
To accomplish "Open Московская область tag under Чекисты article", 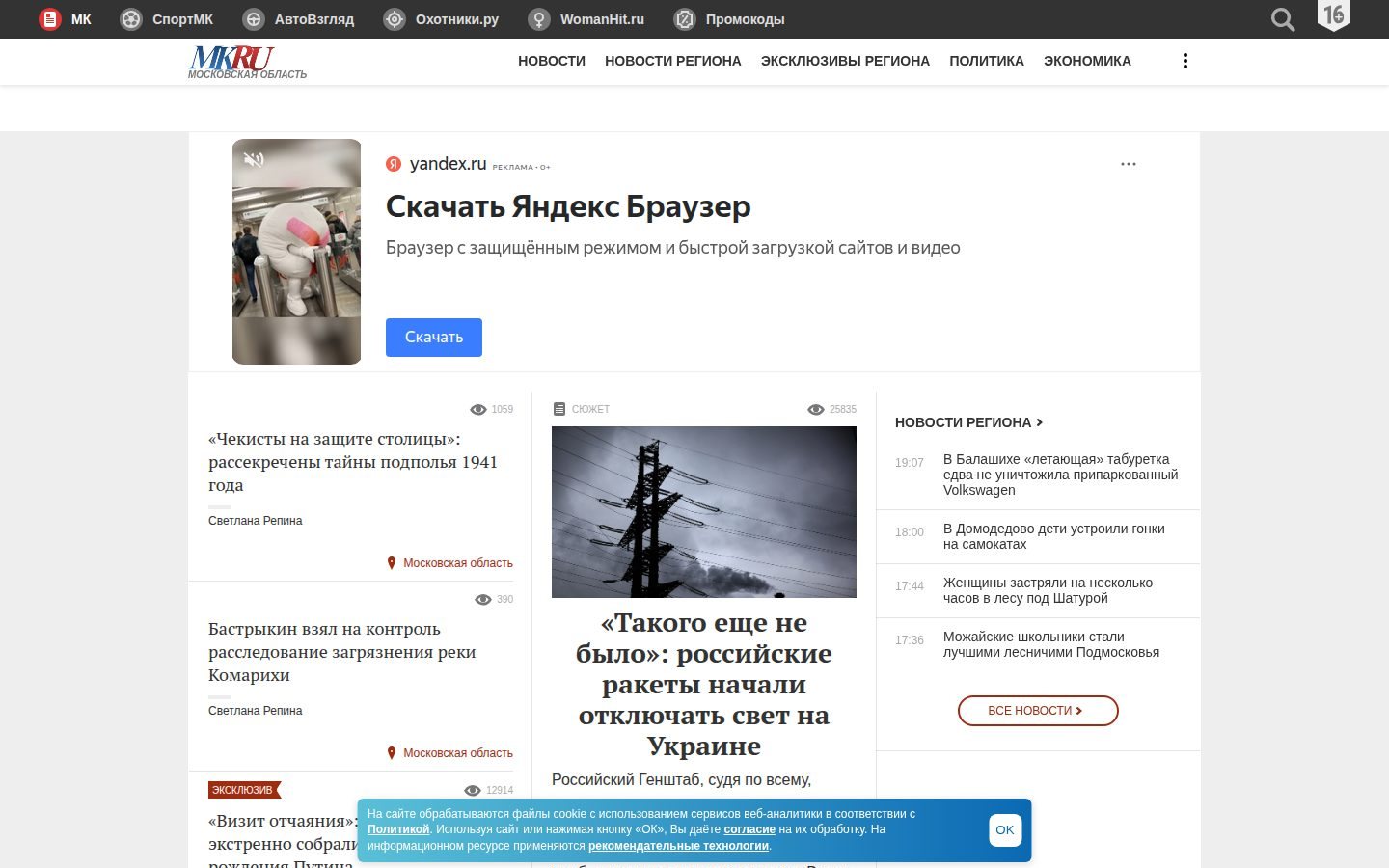I will click(458, 563).
